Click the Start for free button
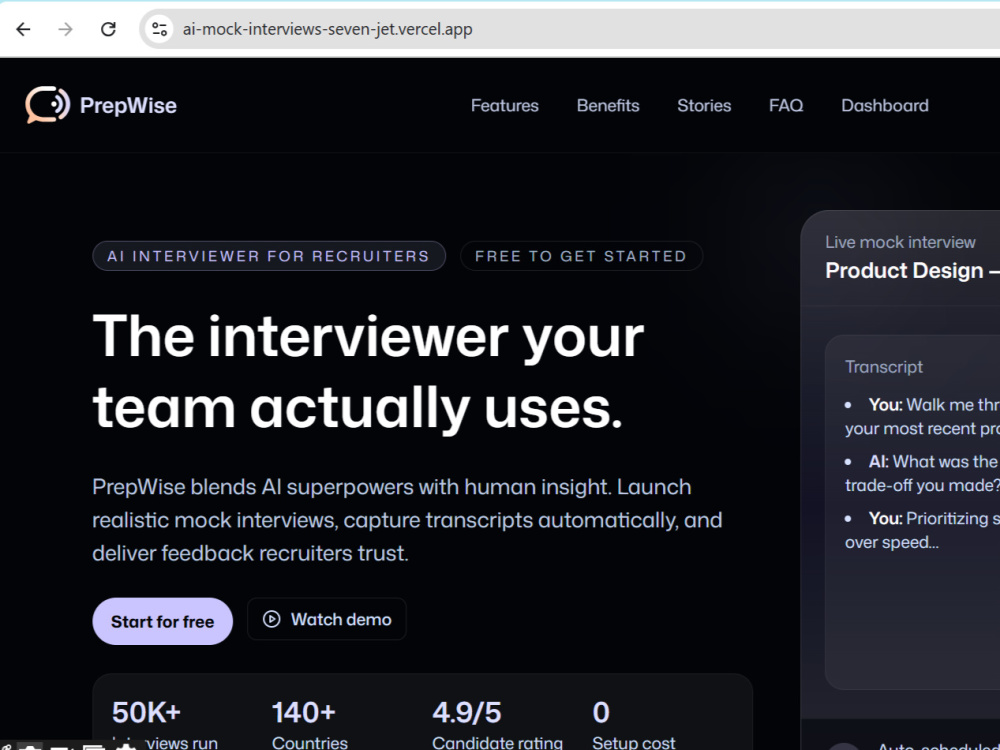 pos(163,621)
